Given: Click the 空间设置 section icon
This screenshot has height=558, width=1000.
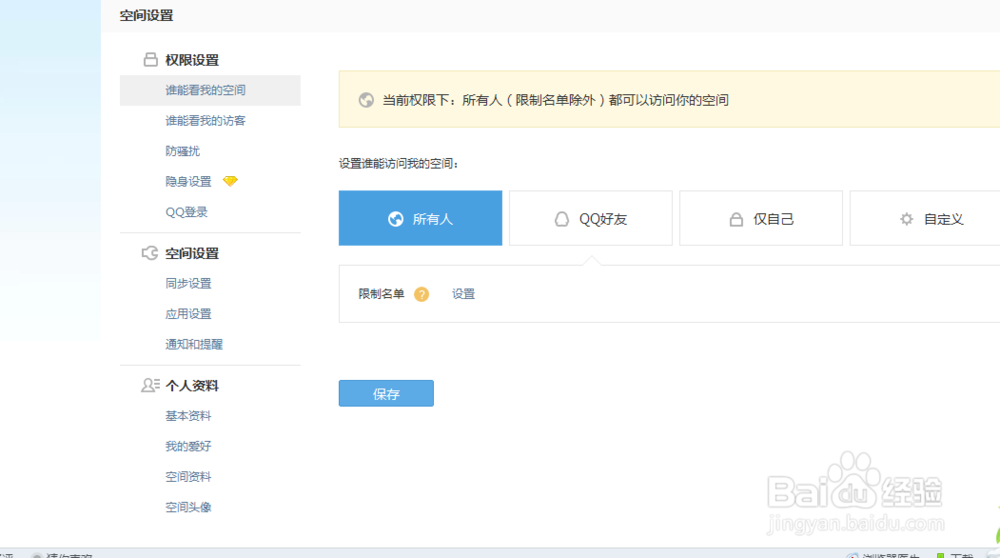Looking at the screenshot, I should click(150, 253).
